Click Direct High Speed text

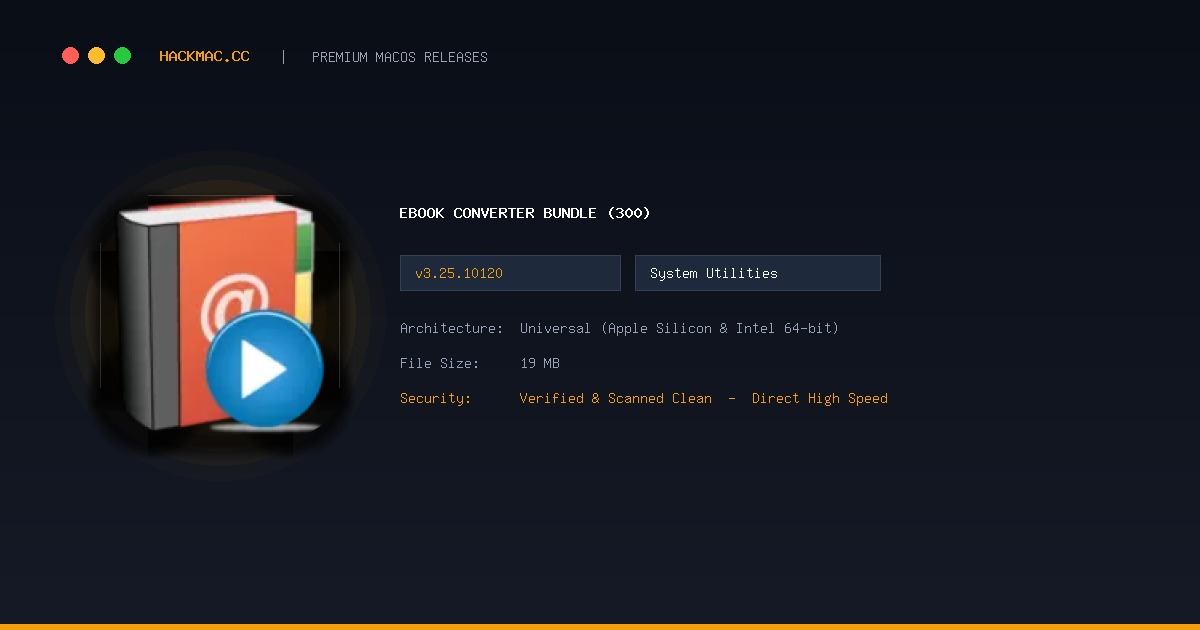tap(820, 398)
